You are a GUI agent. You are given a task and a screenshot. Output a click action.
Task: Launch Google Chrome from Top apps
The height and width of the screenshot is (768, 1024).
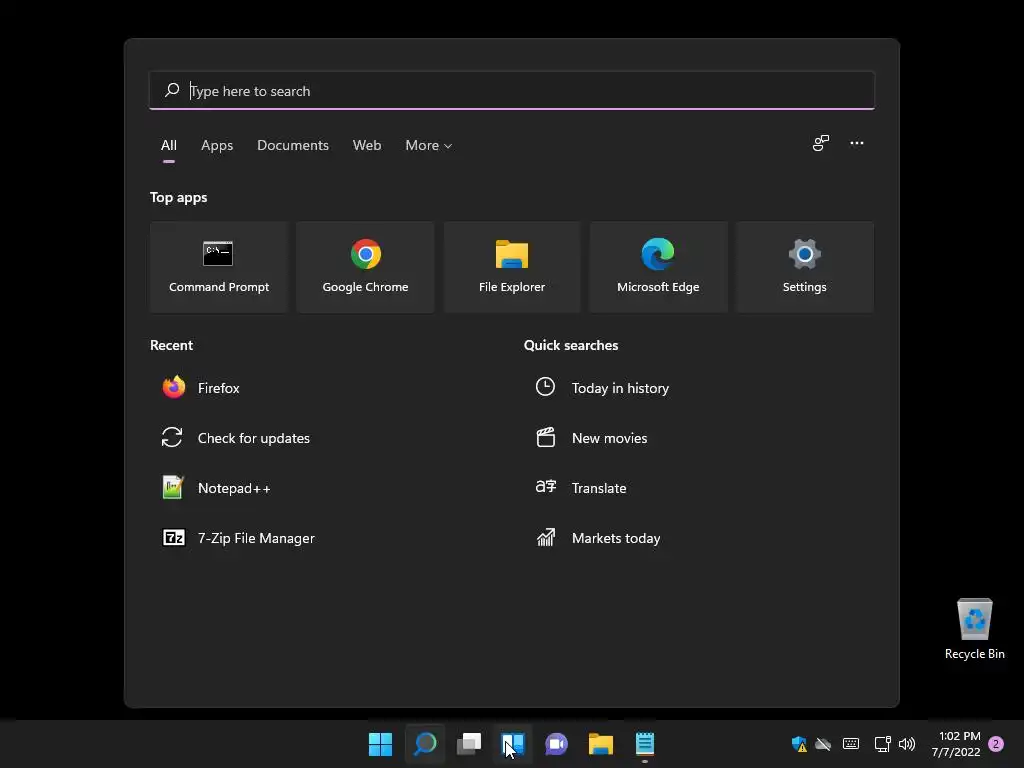coord(365,266)
